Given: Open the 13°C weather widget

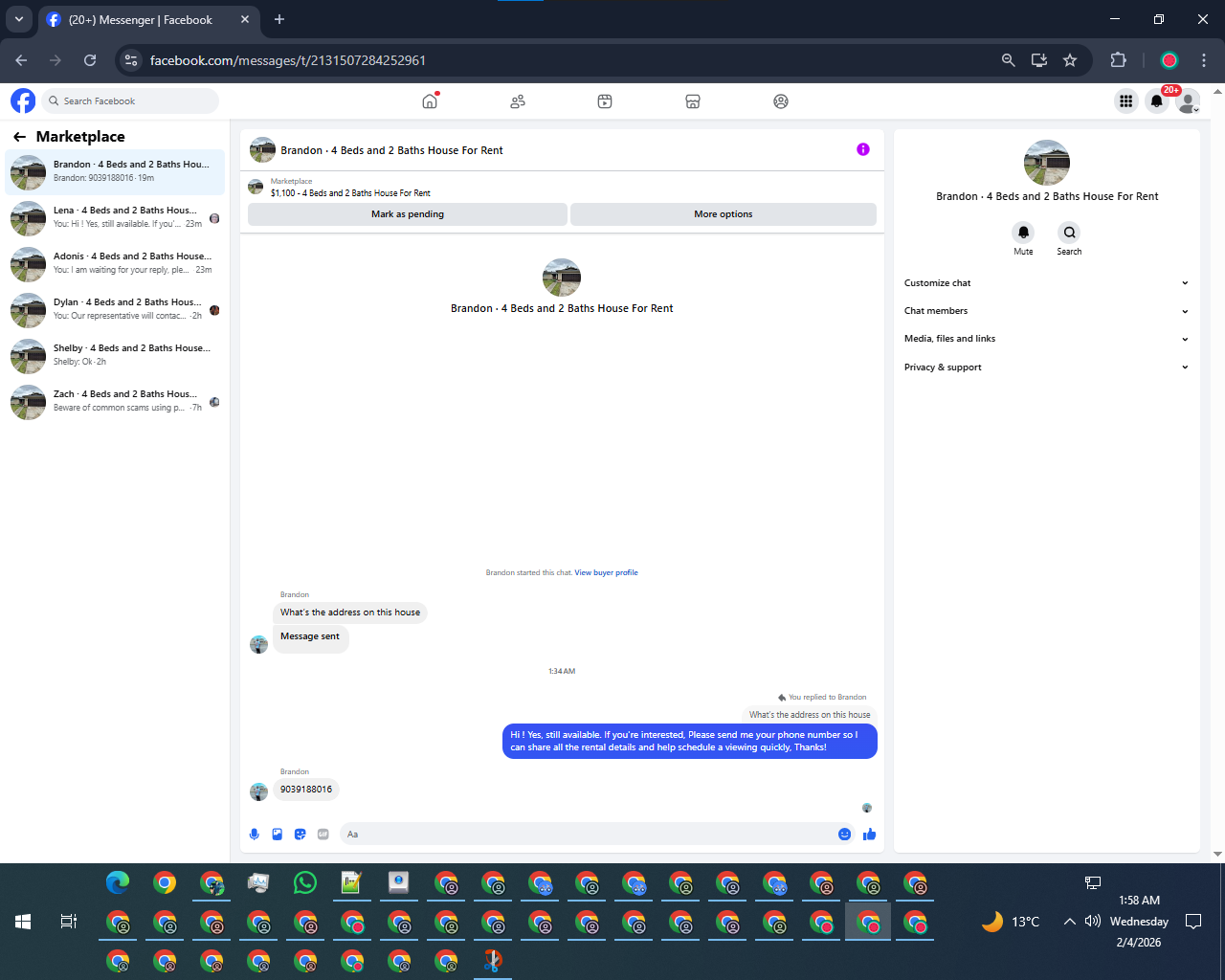Looking at the screenshot, I should coord(1011,922).
